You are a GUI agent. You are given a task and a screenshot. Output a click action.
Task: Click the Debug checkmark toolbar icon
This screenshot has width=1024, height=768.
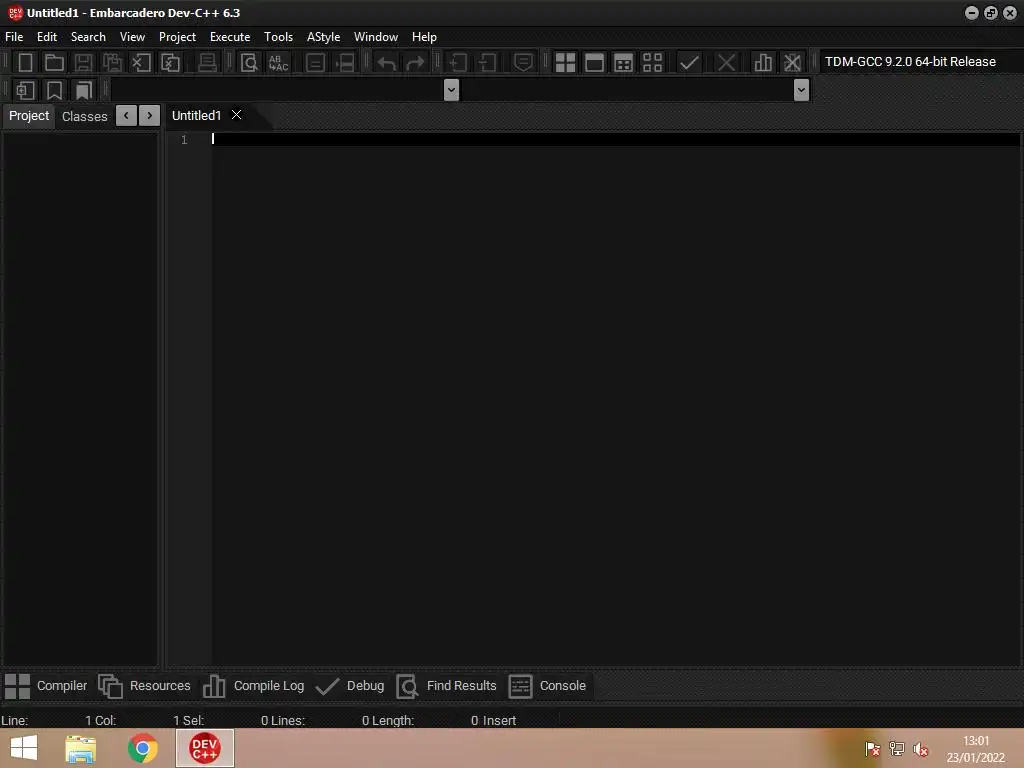coord(689,63)
